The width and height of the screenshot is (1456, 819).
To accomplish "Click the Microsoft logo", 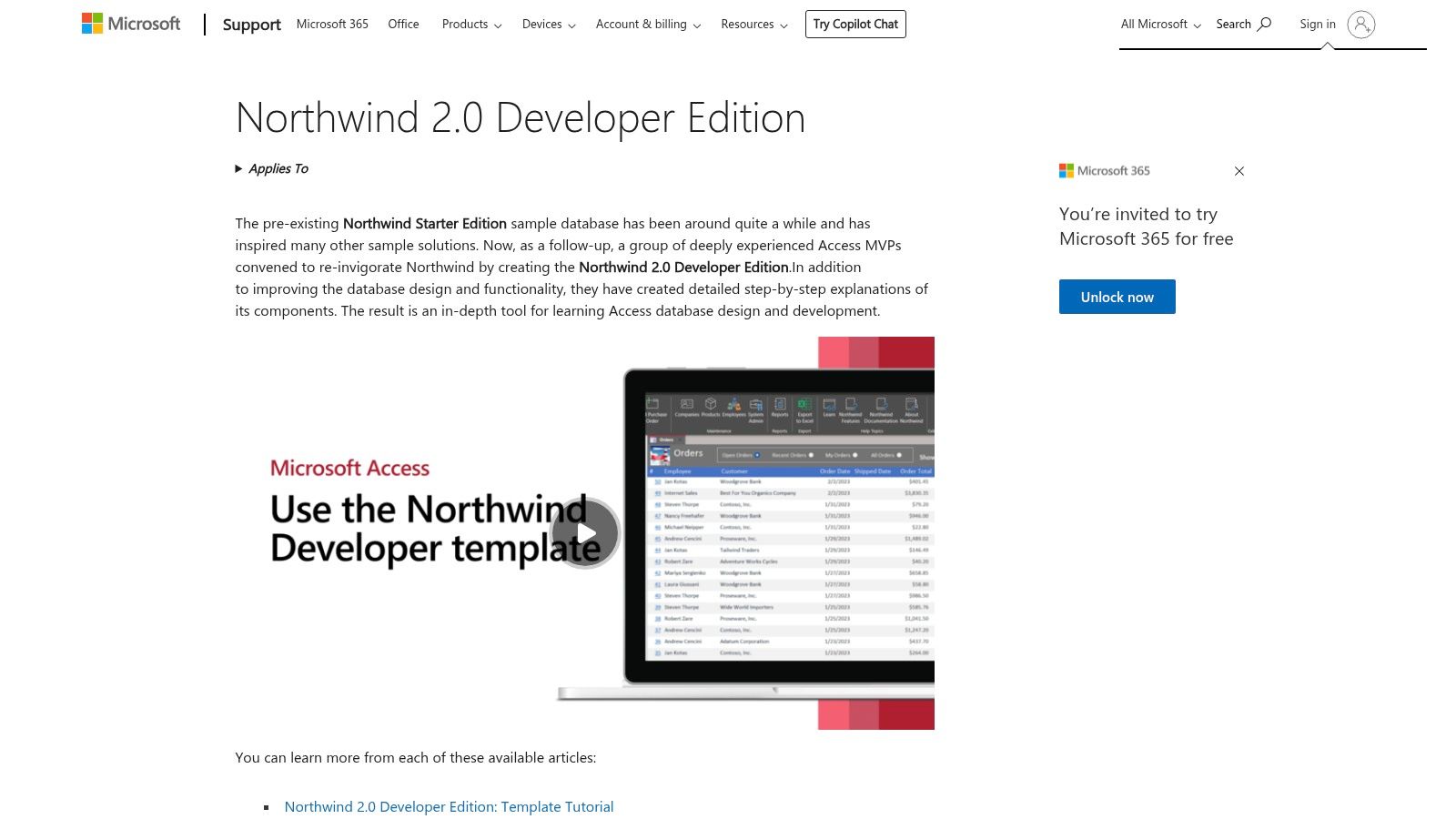I will point(130,24).
